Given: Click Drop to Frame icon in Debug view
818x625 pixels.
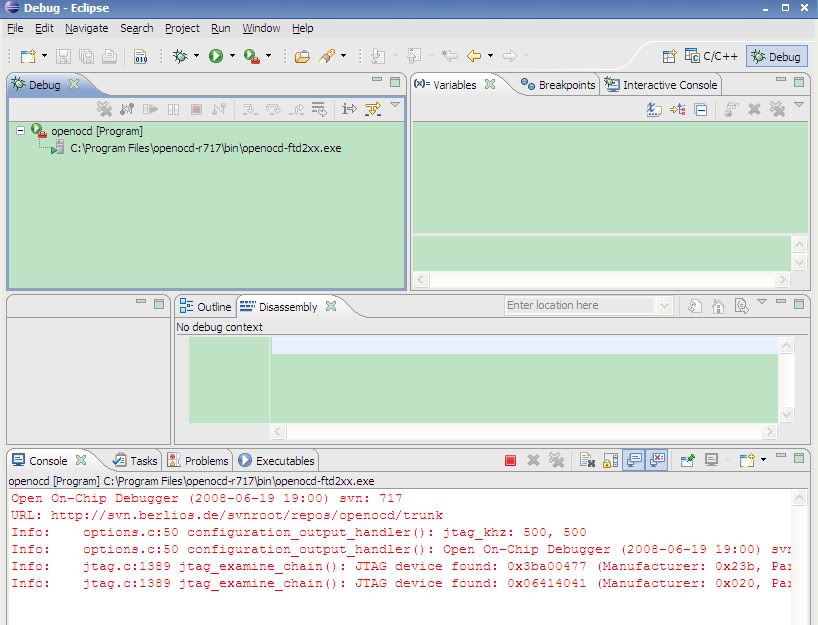Looking at the screenshot, I should 318,109.
